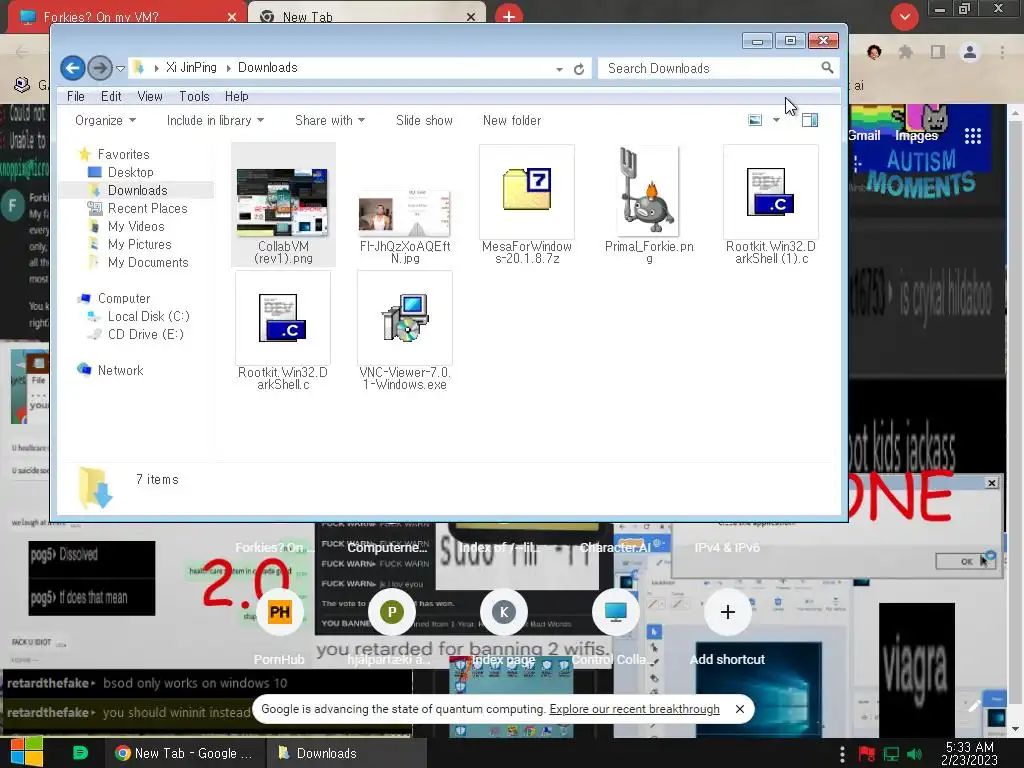Click the red flag Action Center icon

point(867,754)
